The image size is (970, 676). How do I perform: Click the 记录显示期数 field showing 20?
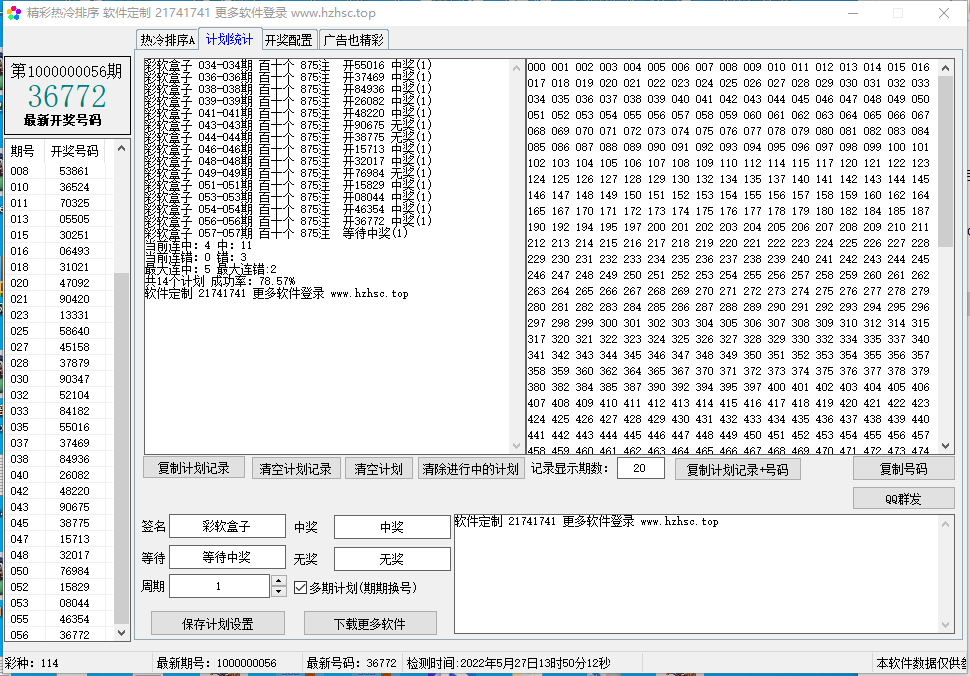point(640,468)
